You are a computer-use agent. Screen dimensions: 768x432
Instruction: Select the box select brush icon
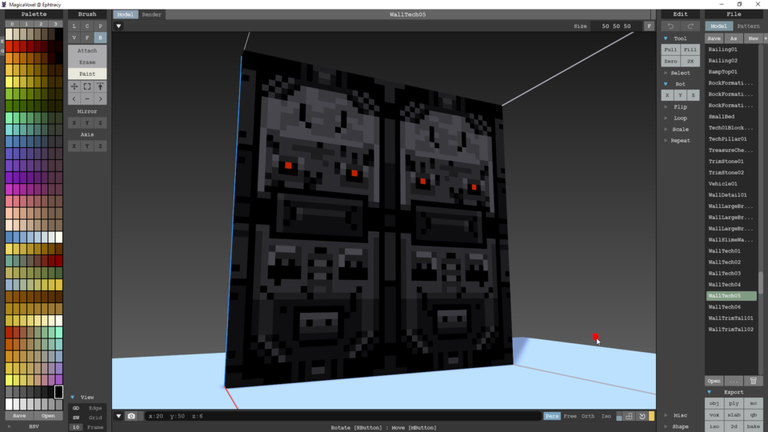pos(87,87)
